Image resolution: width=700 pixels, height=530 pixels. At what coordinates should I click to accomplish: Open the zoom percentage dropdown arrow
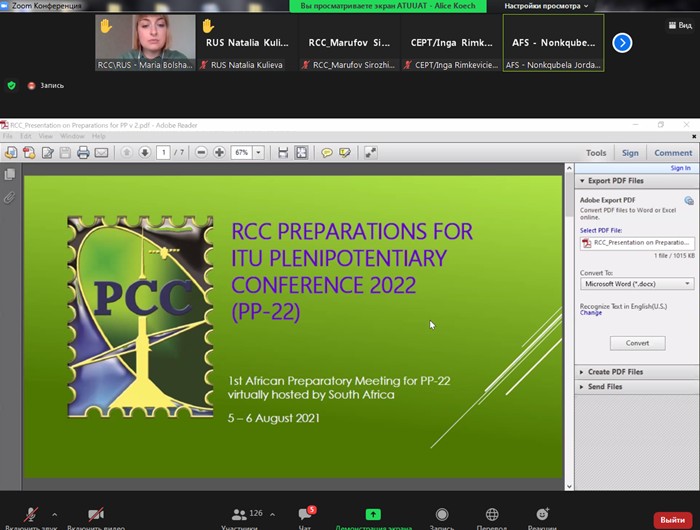click(x=258, y=153)
